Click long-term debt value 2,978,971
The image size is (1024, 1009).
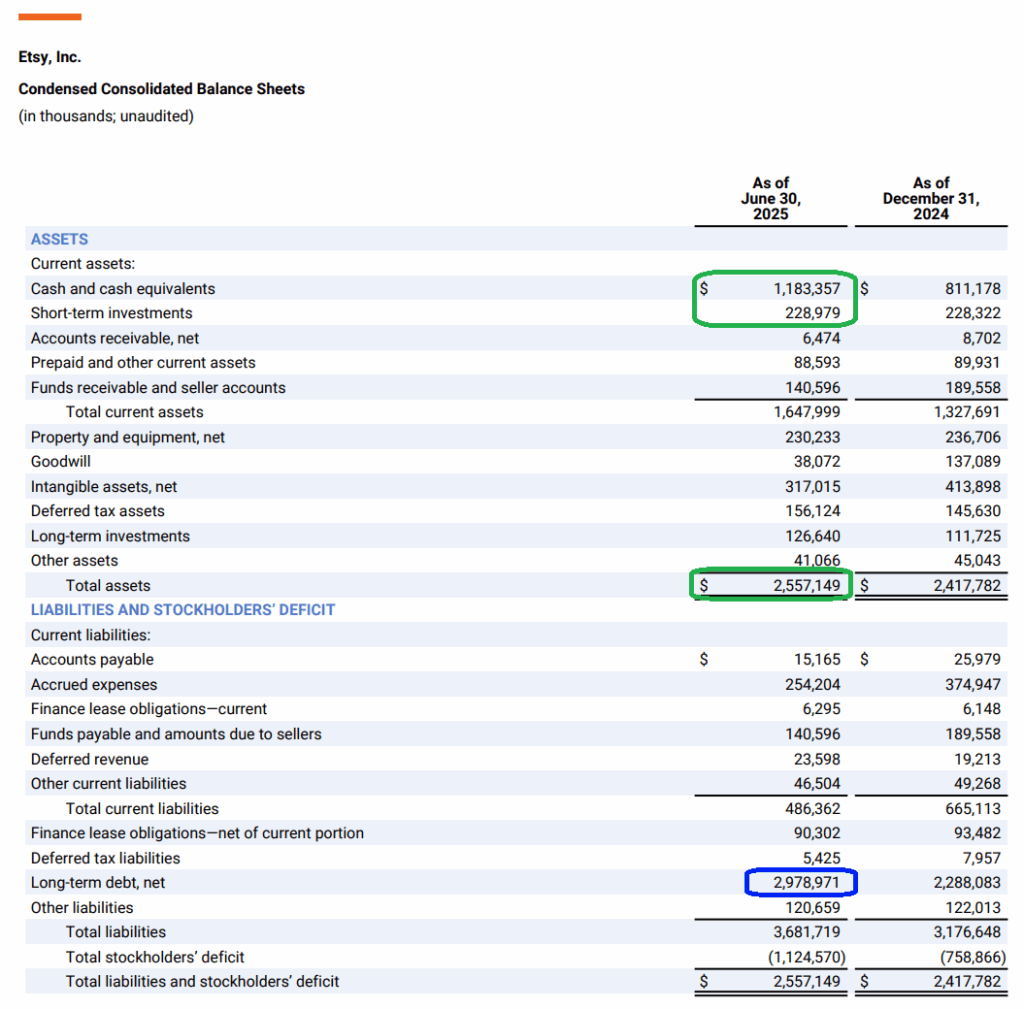807,883
